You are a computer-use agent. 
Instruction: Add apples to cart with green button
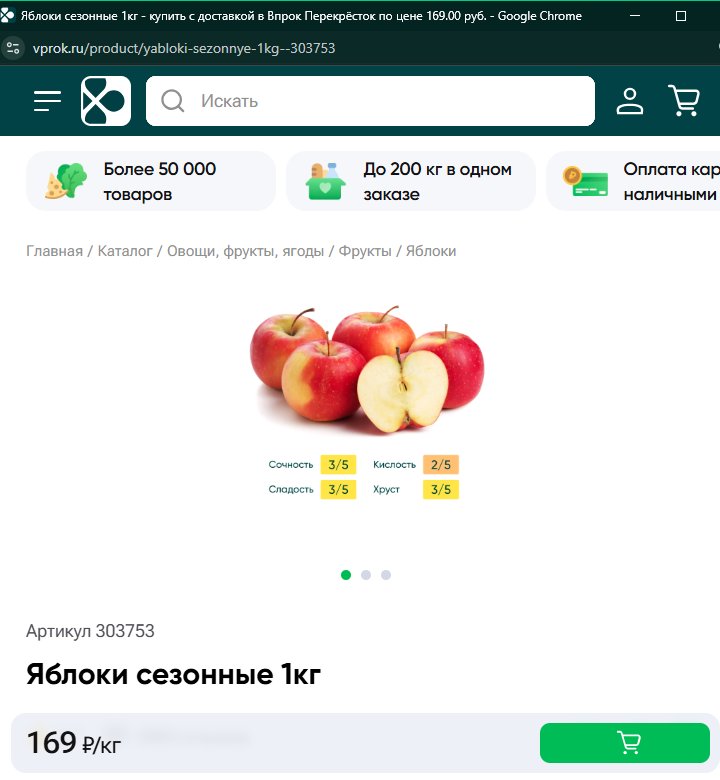[x=624, y=743]
